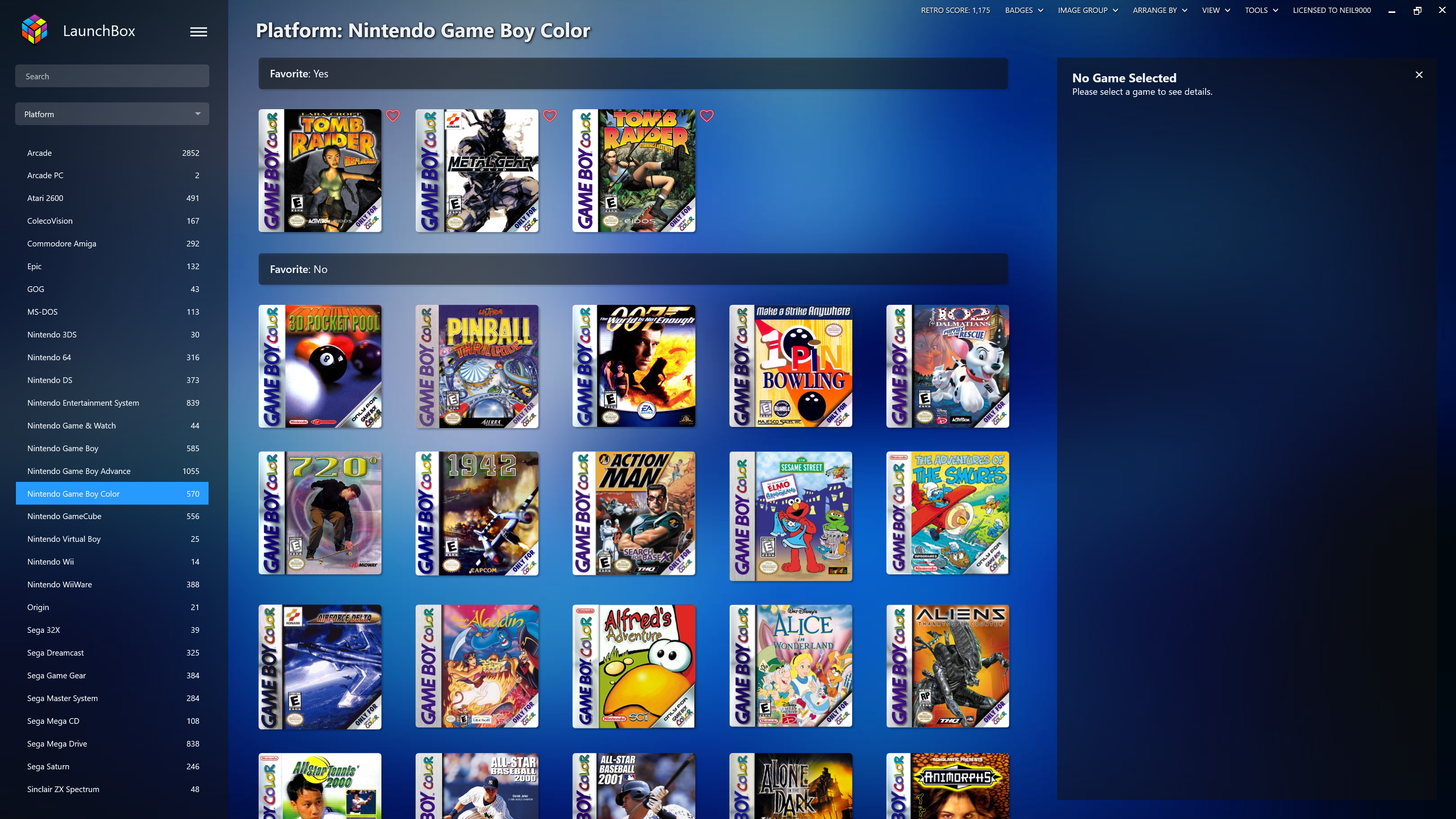The height and width of the screenshot is (819, 1456).
Task: Select Alice in Wonderland cover
Action: [x=791, y=666]
